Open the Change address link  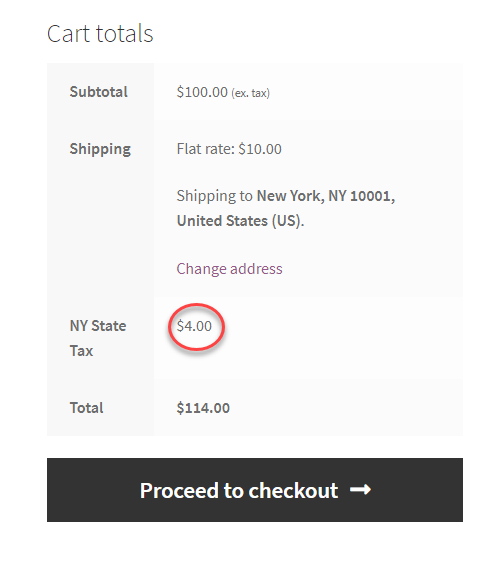[x=229, y=269]
